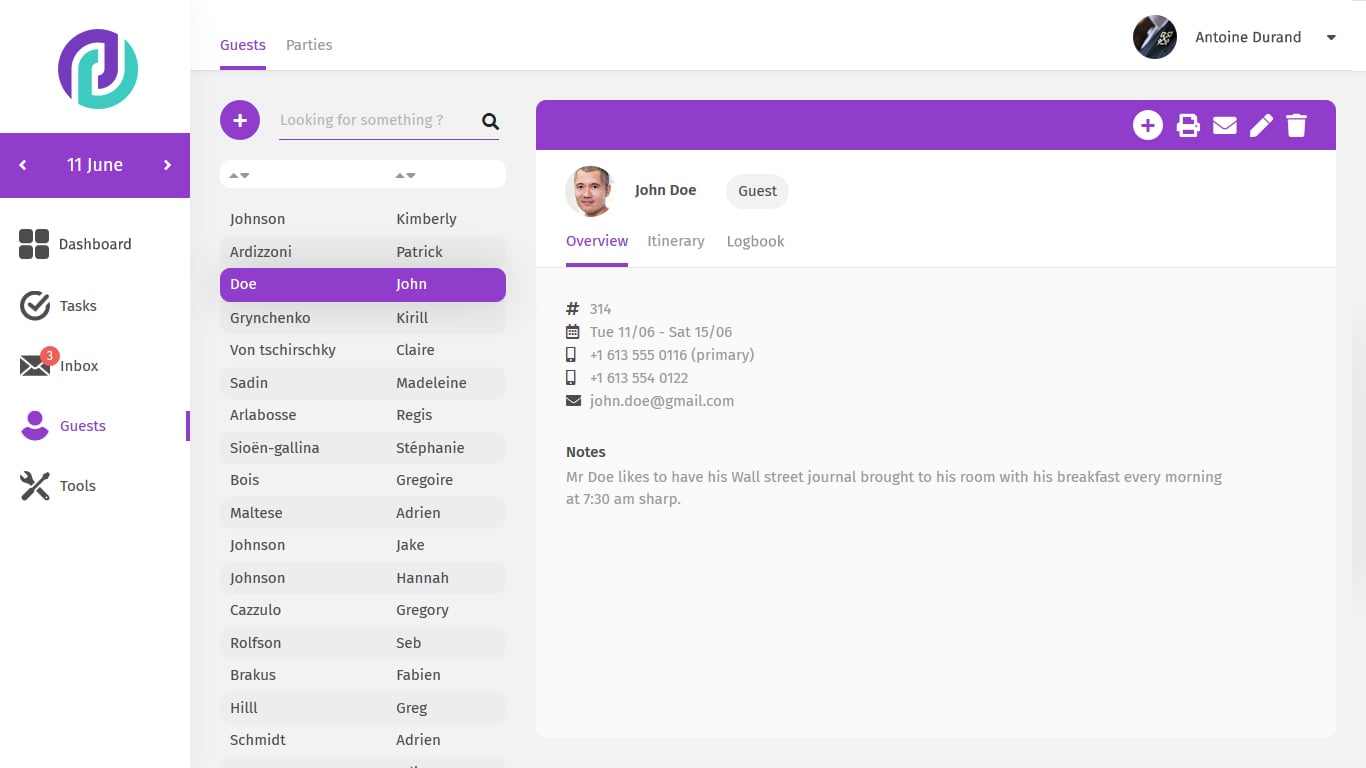Click the white plus icon in header

click(1148, 125)
